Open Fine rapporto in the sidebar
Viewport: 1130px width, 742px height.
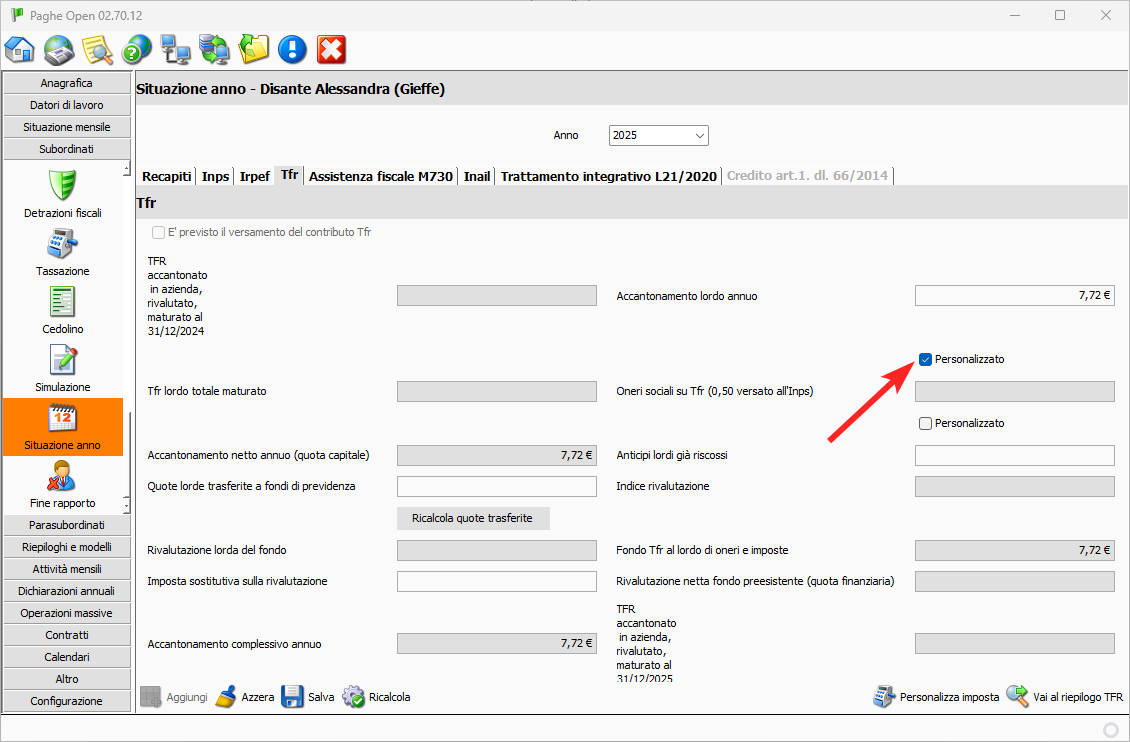point(63,476)
